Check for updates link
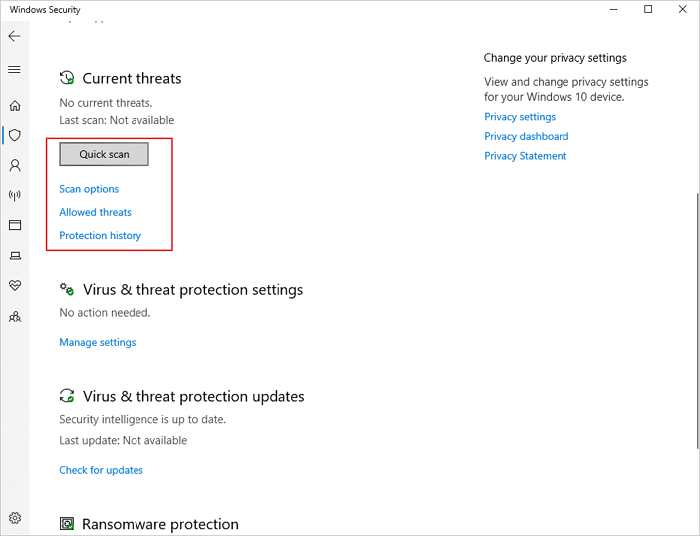 (x=101, y=470)
